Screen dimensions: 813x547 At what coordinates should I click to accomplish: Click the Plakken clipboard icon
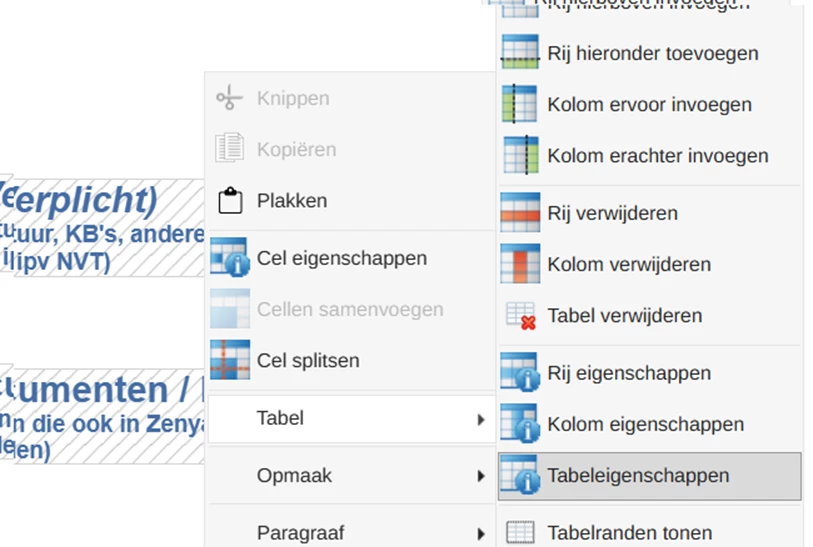230,201
